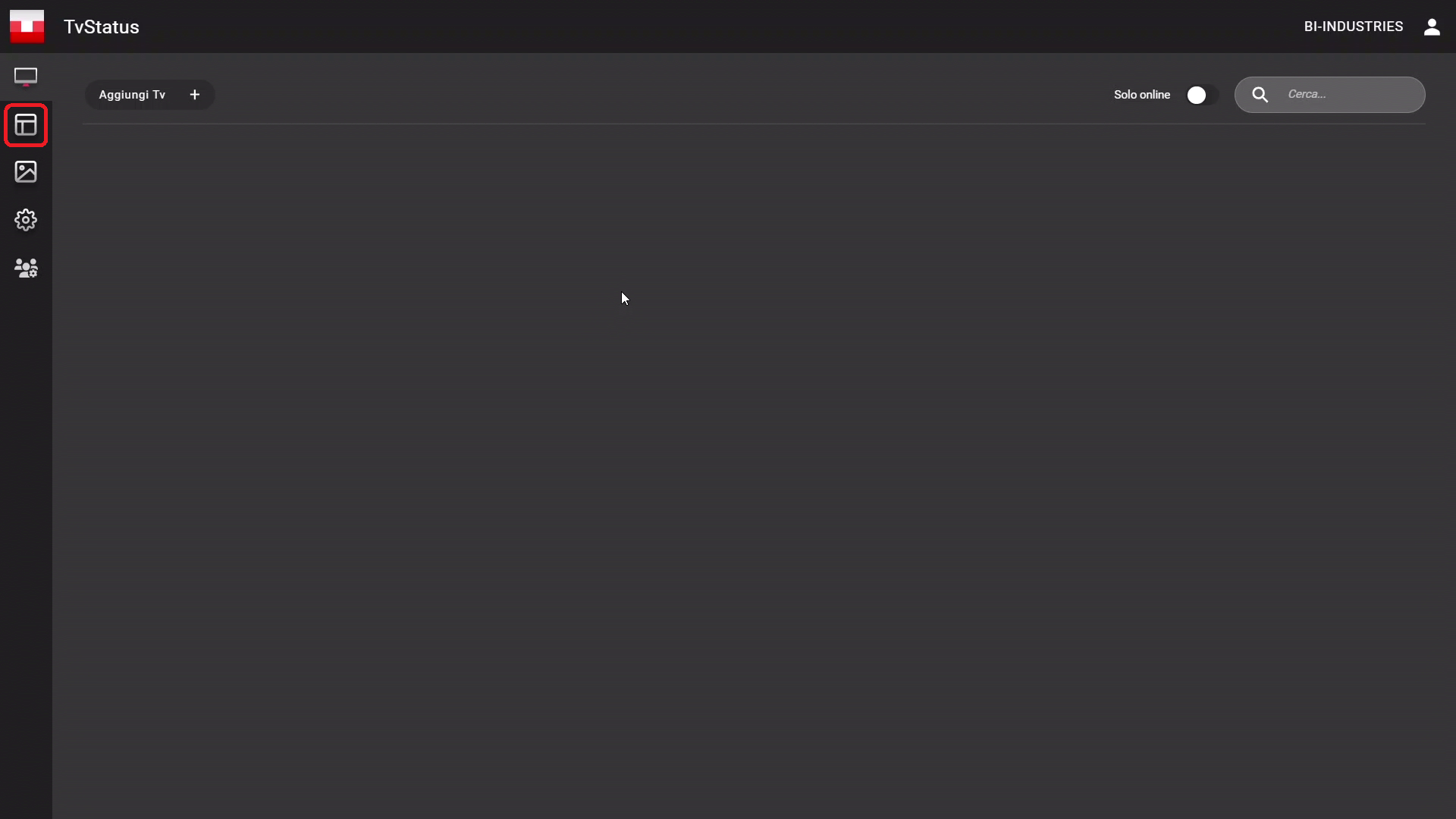The width and height of the screenshot is (1456, 819).
Task: Open the user management group icon
Action: click(x=26, y=268)
